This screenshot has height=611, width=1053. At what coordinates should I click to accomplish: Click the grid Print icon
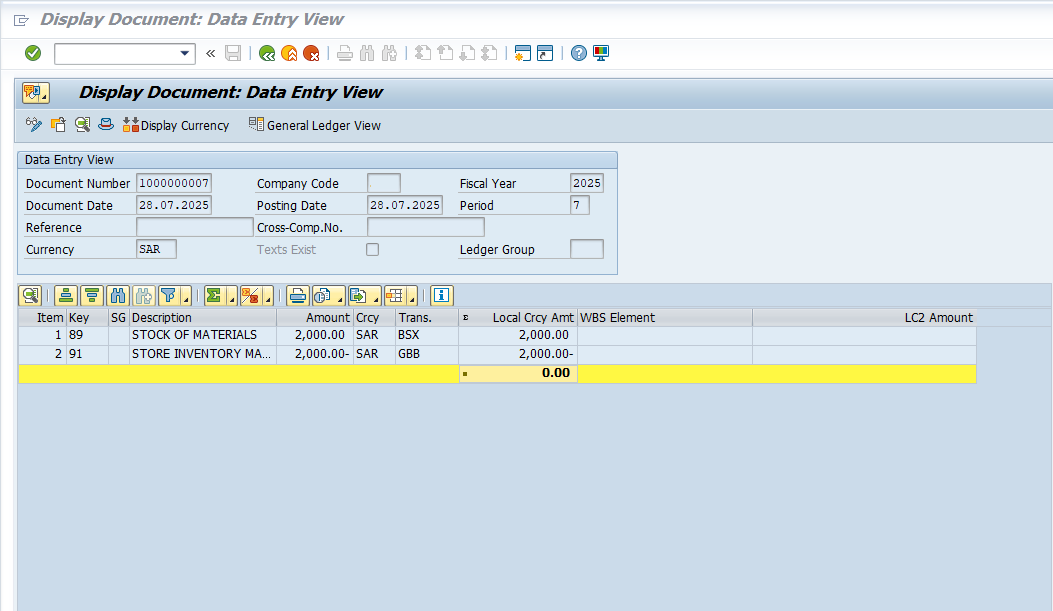coord(297,295)
